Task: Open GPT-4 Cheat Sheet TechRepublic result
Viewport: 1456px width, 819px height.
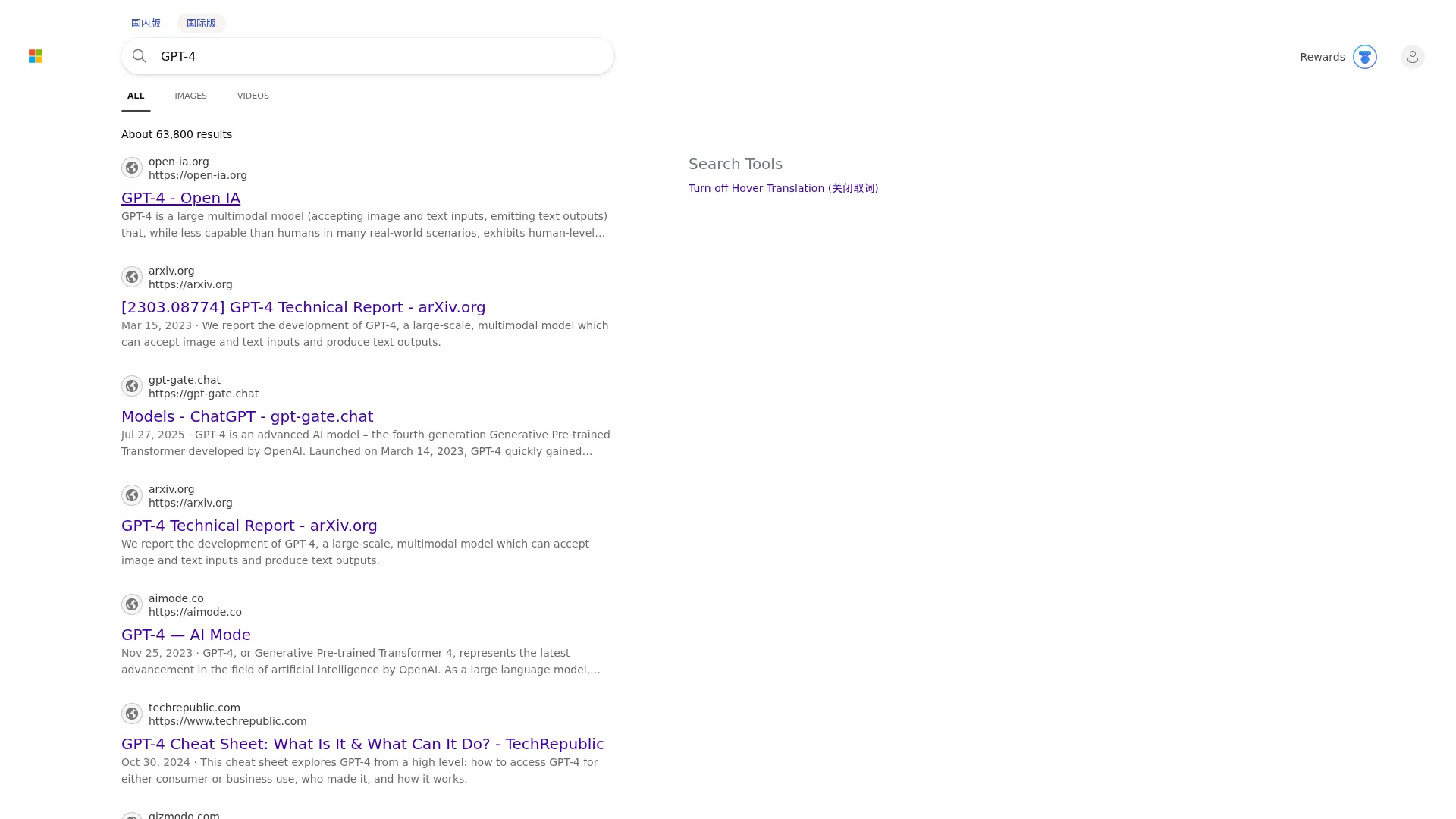Action: (x=362, y=744)
